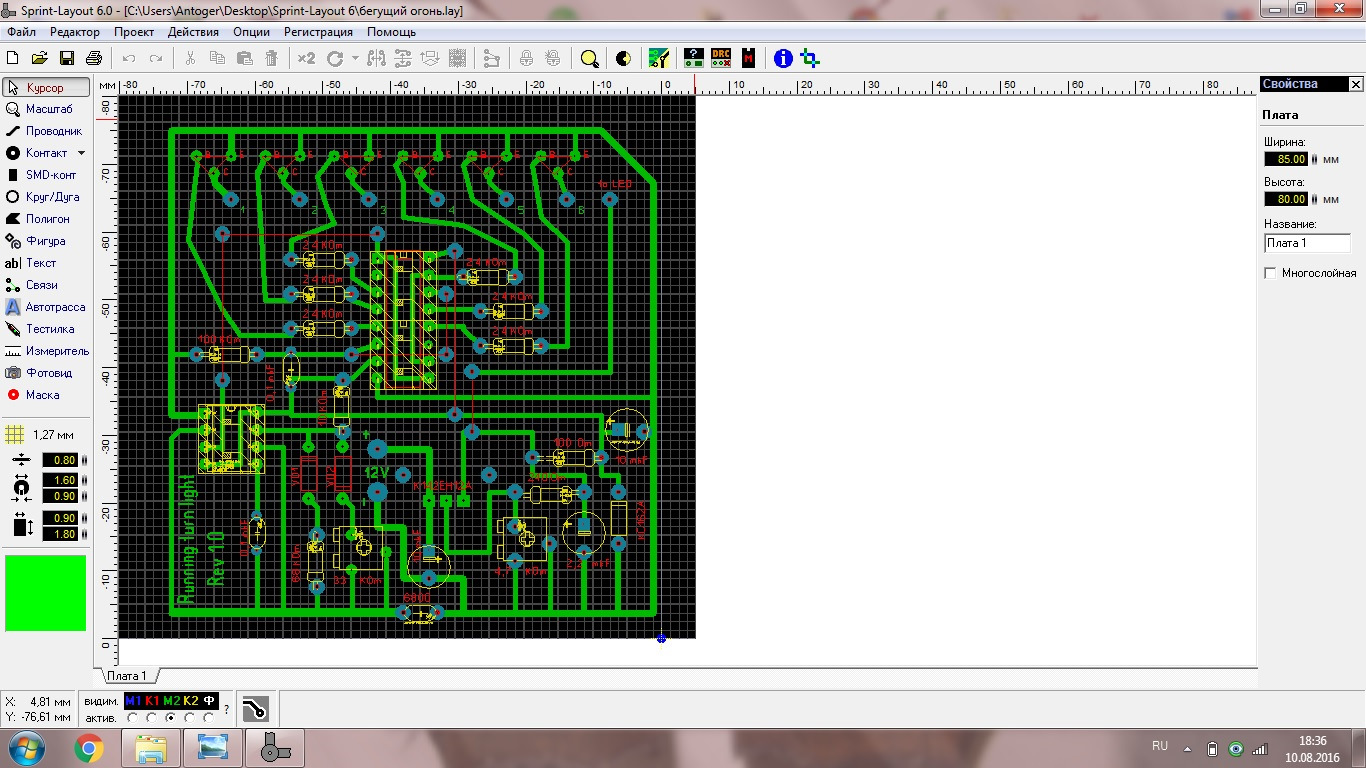Viewport: 1366px width, 768px height.
Task: Open a layout with folder icon
Action: click(40, 58)
